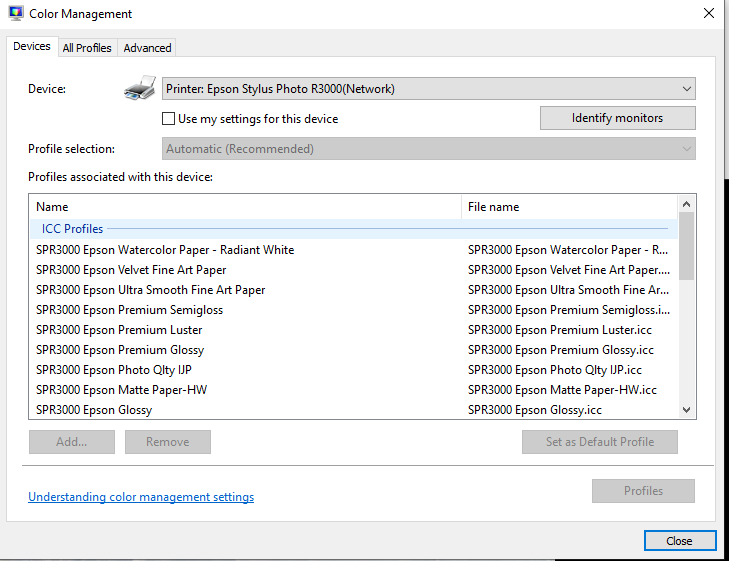Select the Devices tab
The width and height of the screenshot is (729, 561).
[x=32, y=47]
